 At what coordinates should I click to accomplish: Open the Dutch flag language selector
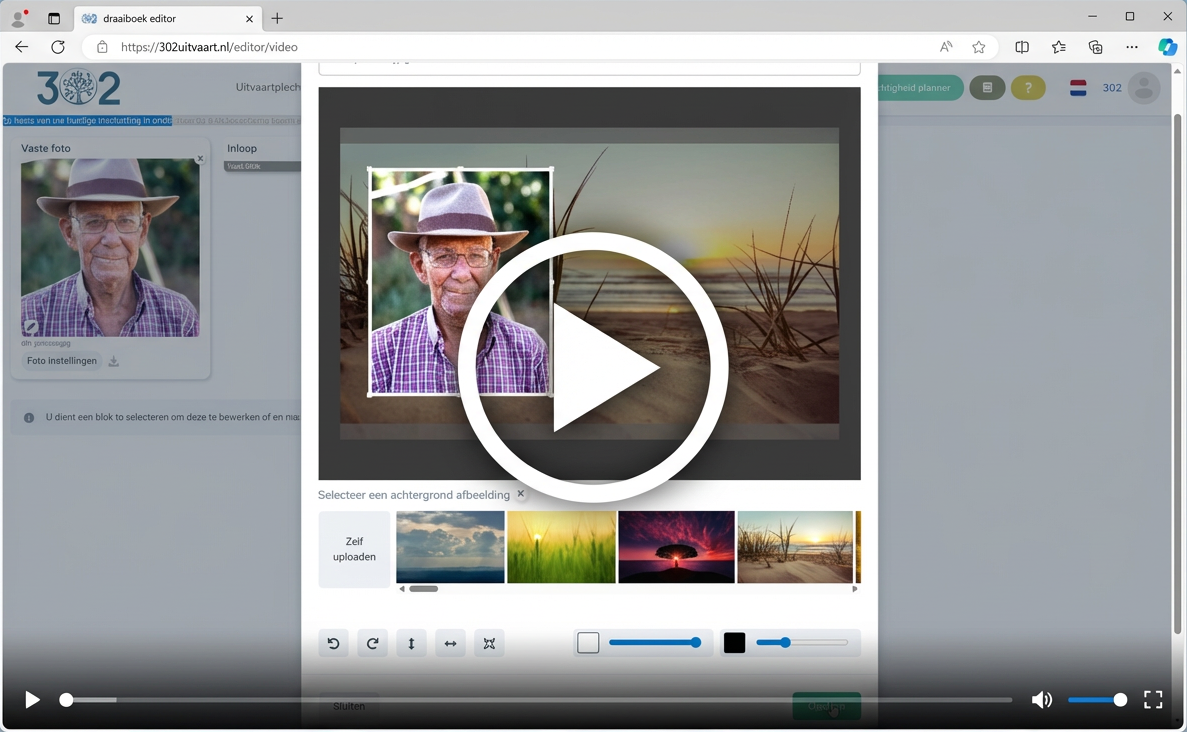coord(1078,88)
